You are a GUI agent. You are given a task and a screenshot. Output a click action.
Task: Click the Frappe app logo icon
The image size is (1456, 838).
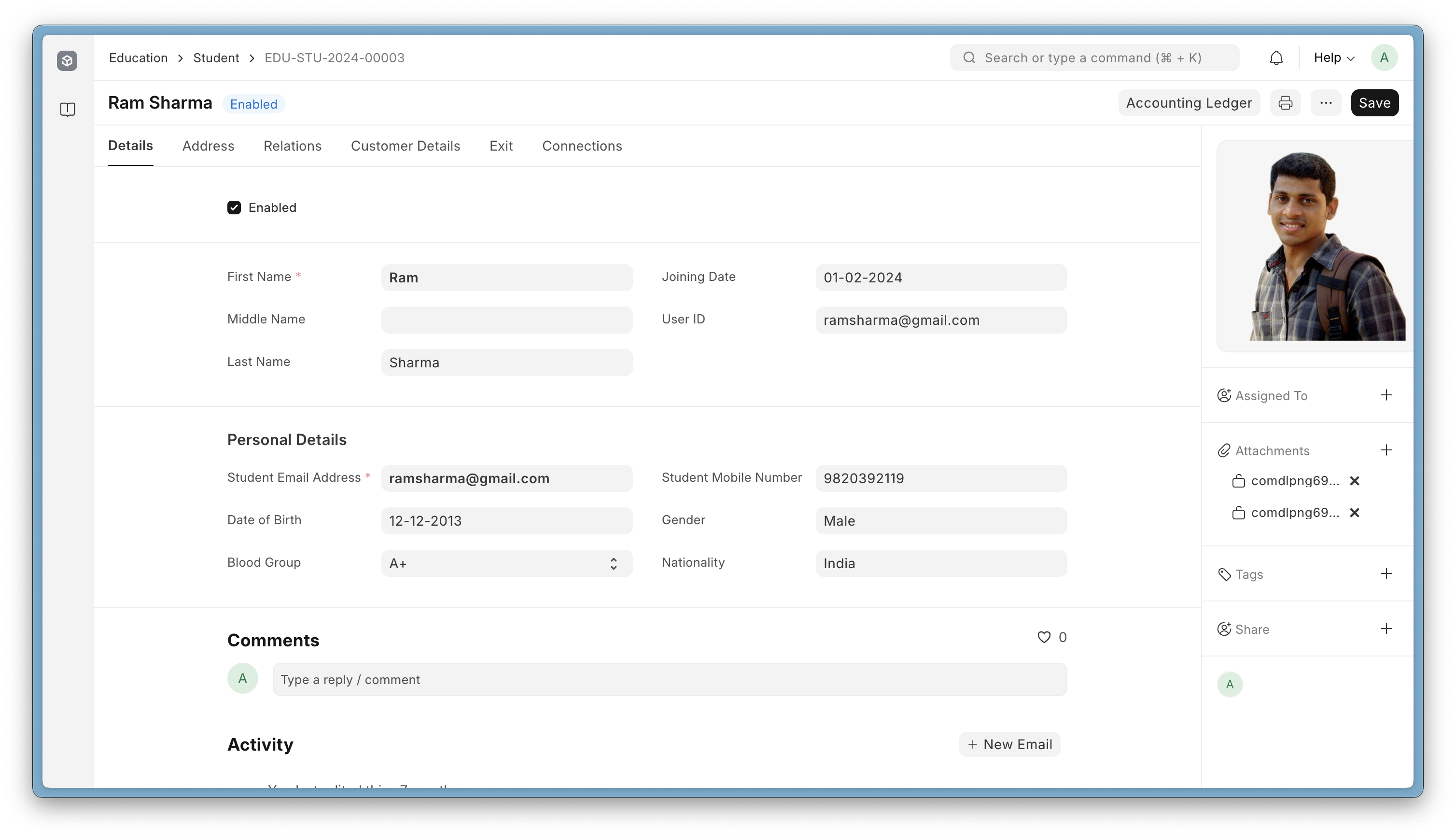coord(67,60)
